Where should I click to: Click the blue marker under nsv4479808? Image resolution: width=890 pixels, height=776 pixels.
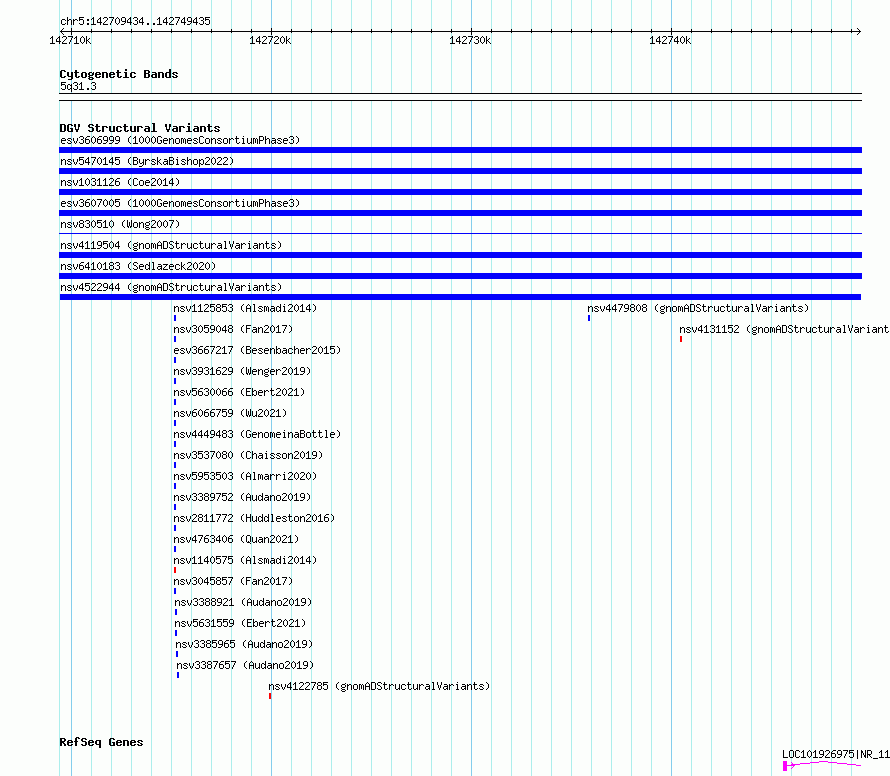(x=589, y=318)
